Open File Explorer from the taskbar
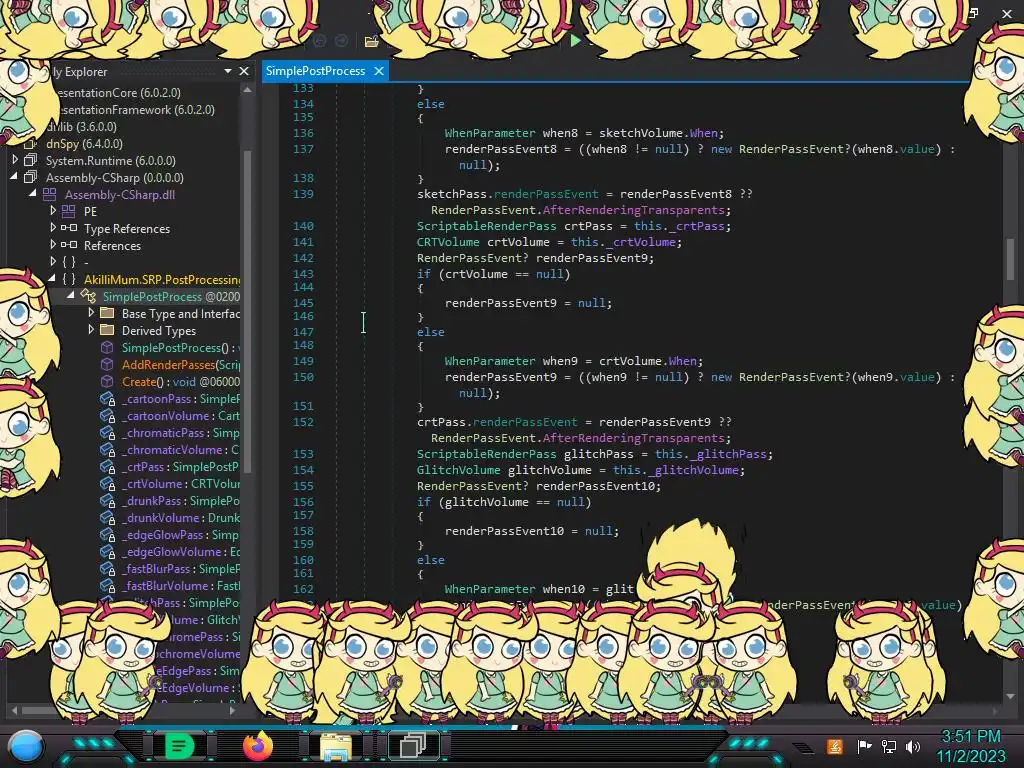 336,746
